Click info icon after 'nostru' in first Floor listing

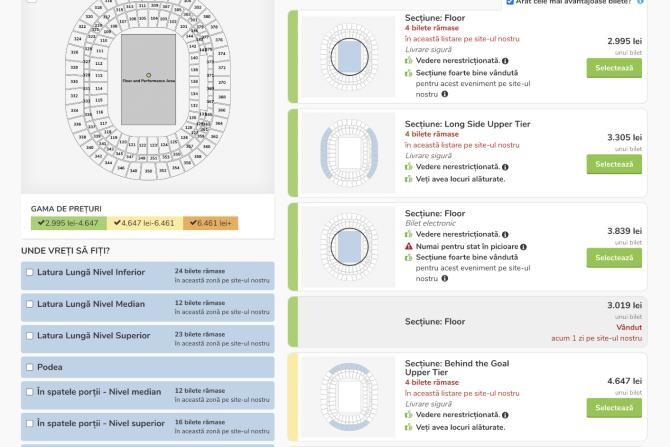445,95
